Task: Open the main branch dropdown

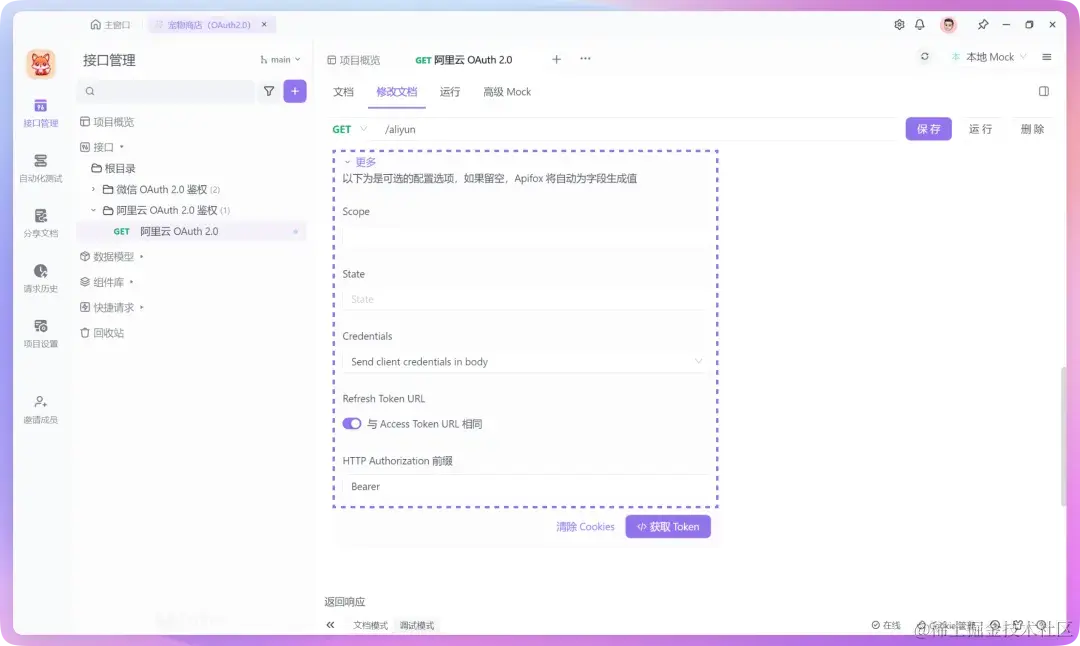Action: pyautogui.click(x=280, y=59)
